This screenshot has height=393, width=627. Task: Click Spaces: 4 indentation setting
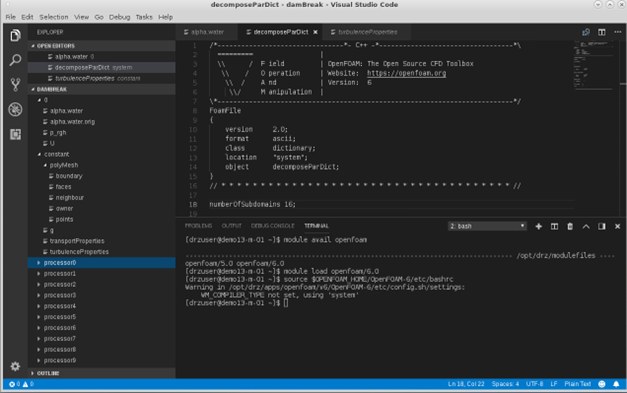click(505, 384)
